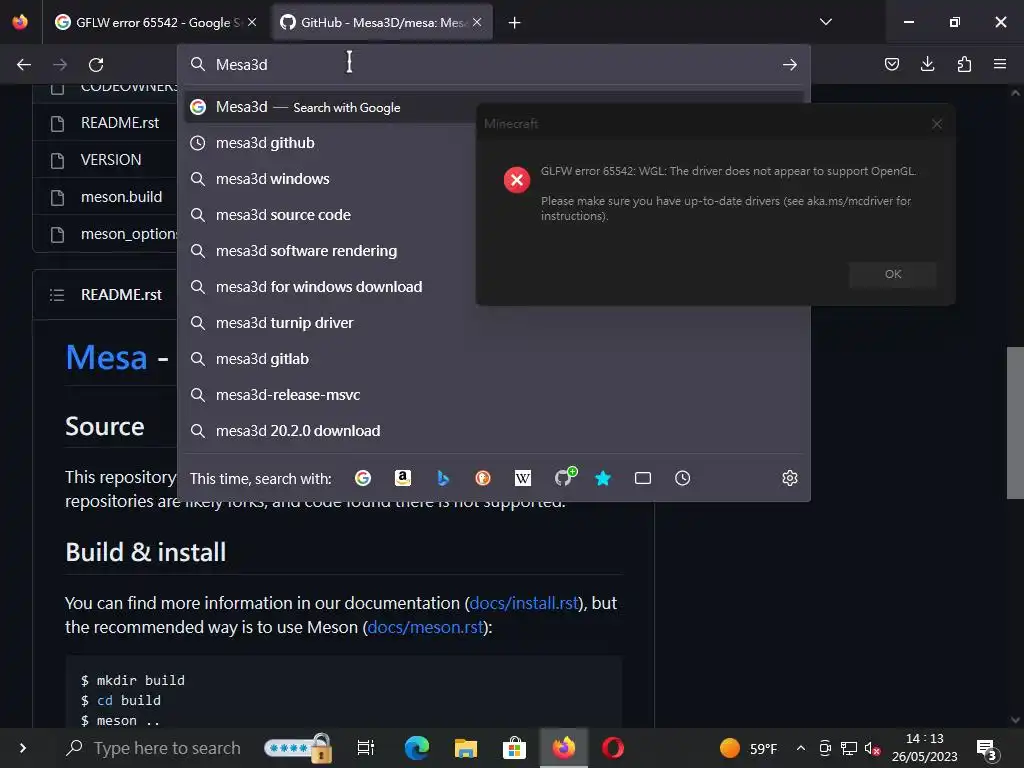Select 'mesa3d 20.2.0 download' suggestion

(493, 430)
